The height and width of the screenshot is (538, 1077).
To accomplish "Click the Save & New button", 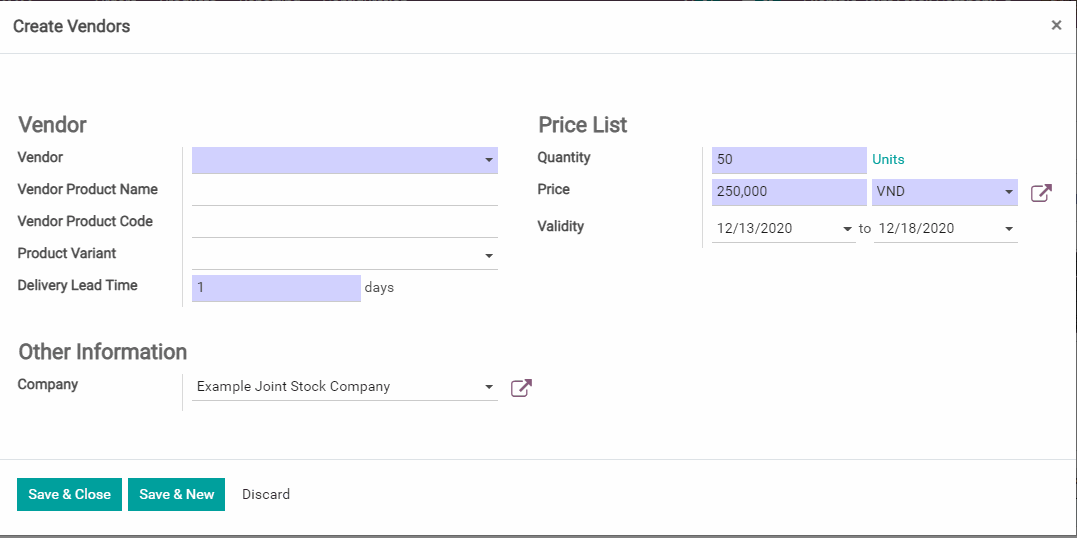I will 176,494.
